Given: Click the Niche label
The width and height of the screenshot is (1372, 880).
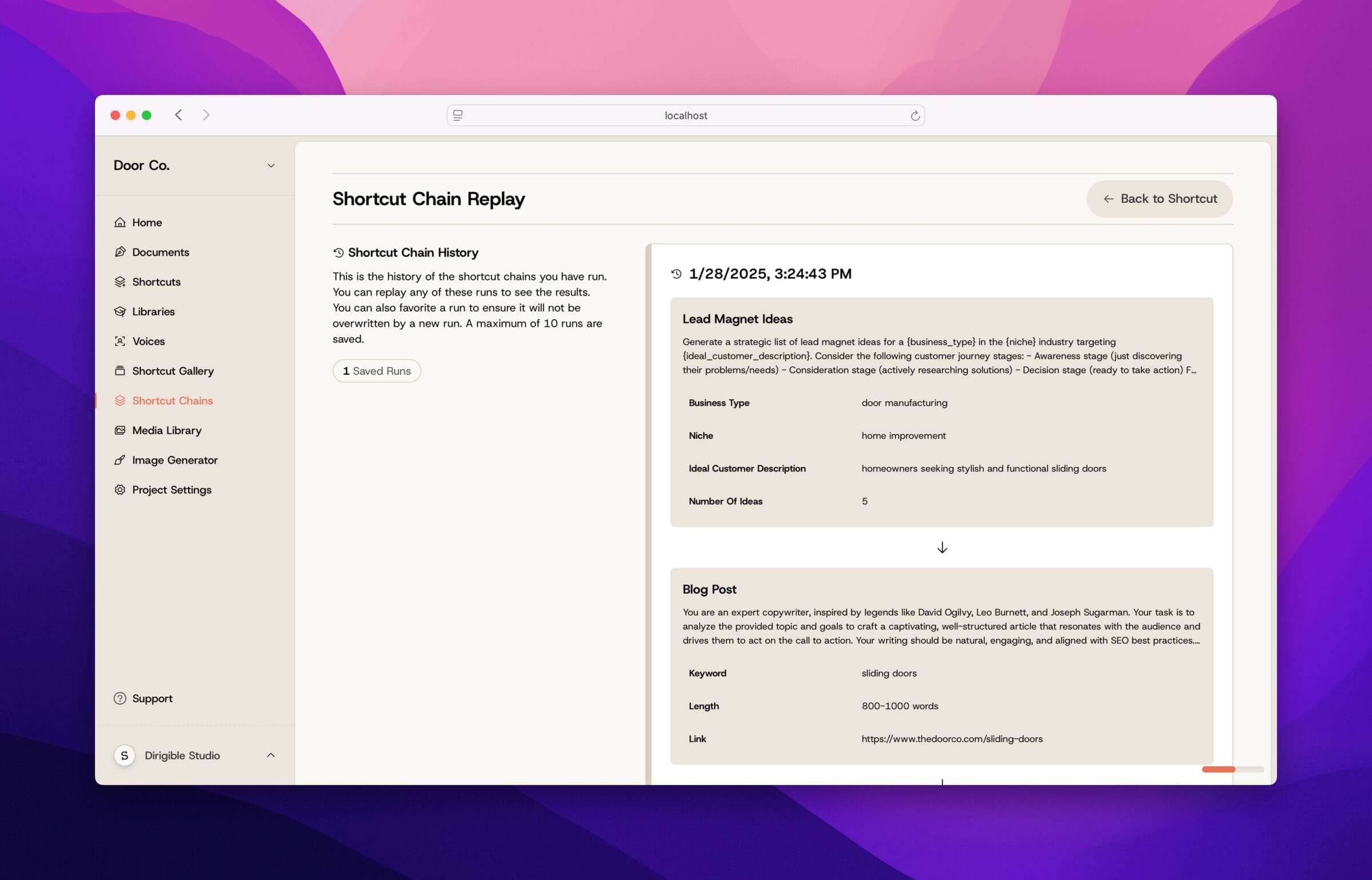Looking at the screenshot, I should (701, 435).
